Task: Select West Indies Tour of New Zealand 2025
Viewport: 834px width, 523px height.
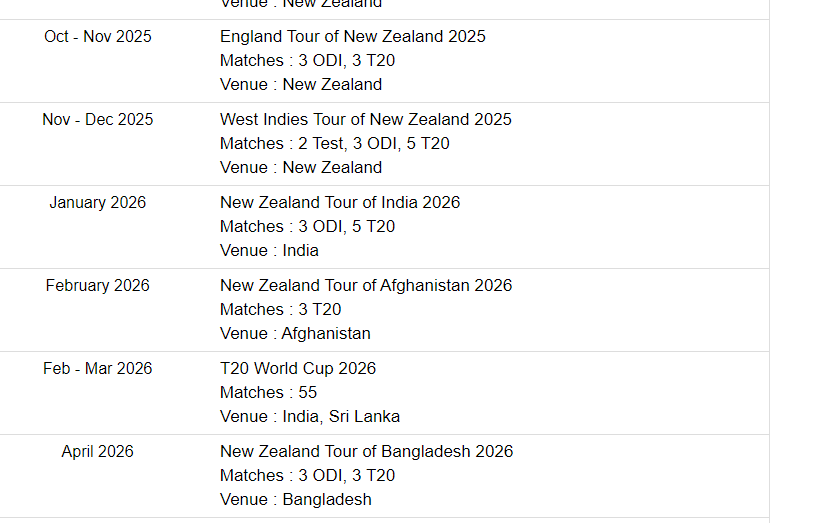Action: 365,120
